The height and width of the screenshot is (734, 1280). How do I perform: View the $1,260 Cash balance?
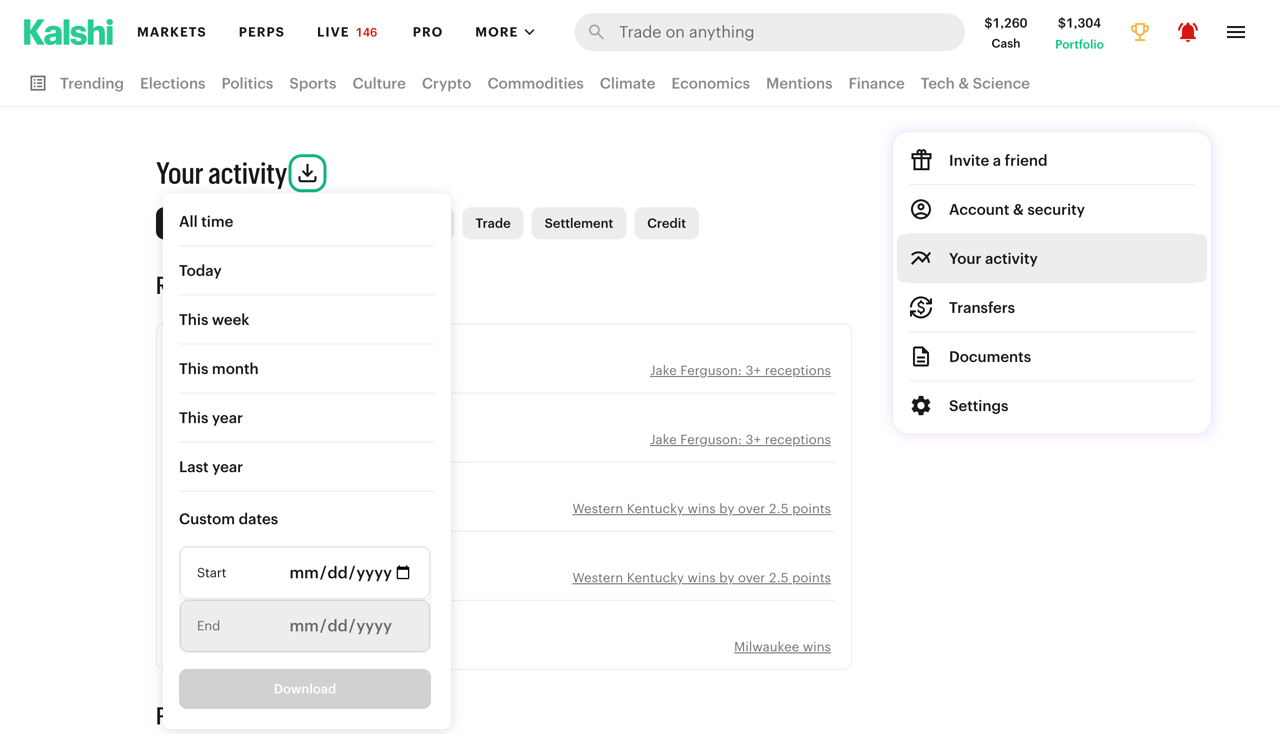pos(1006,32)
